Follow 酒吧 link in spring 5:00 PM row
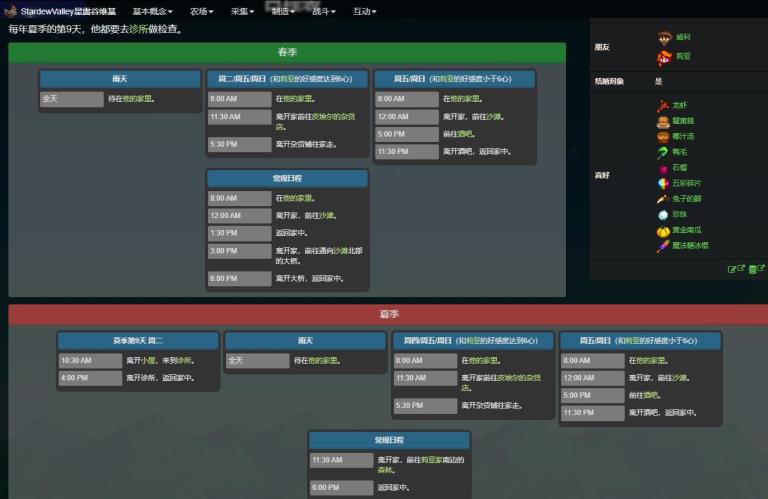 pyautogui.click(x=466, y=134)
